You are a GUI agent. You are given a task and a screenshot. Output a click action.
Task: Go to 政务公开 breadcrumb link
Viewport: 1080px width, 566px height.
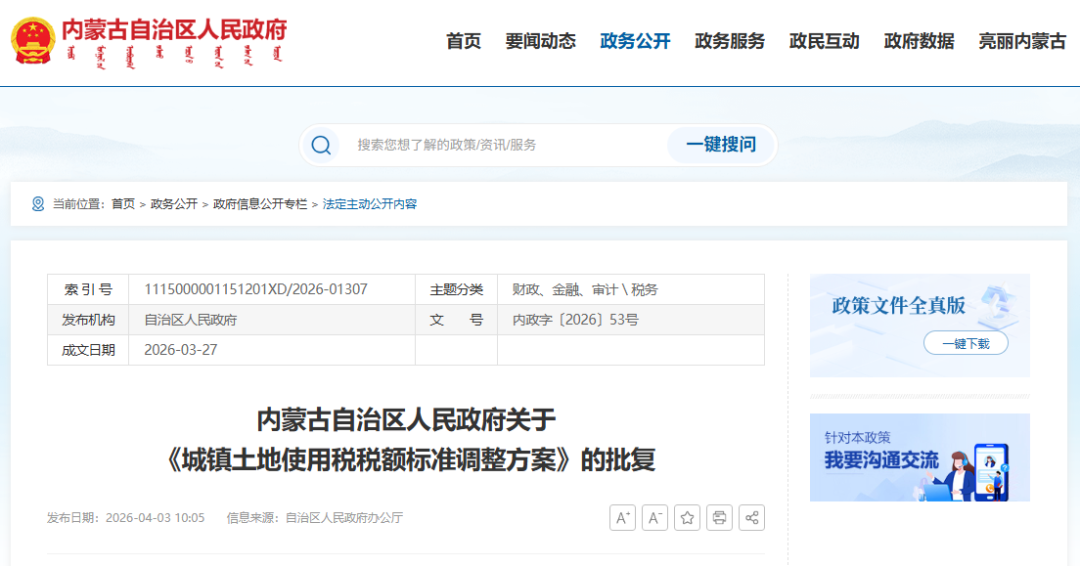point(174,204)
